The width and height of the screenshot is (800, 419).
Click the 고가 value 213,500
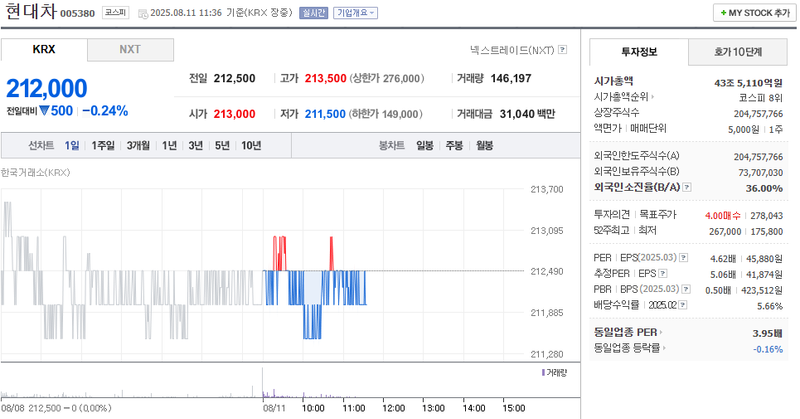point(326,79)
